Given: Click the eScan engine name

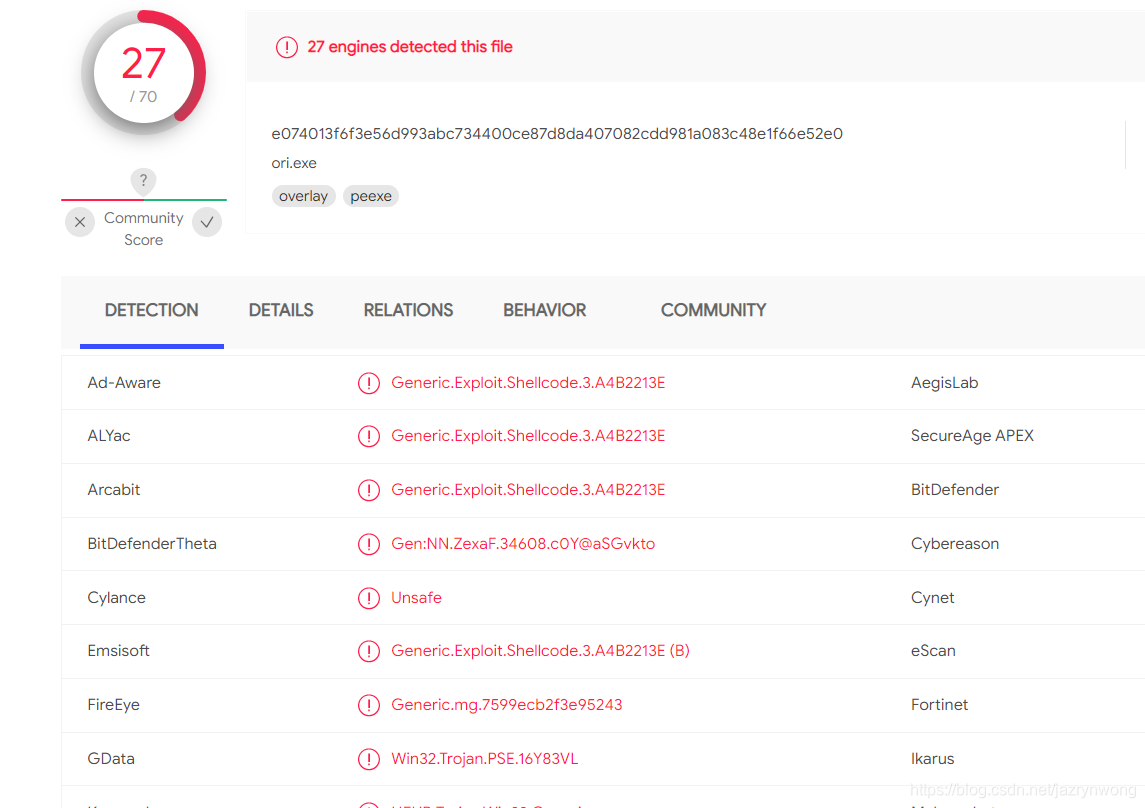Looking at the screenshot, I should [933, 650].
